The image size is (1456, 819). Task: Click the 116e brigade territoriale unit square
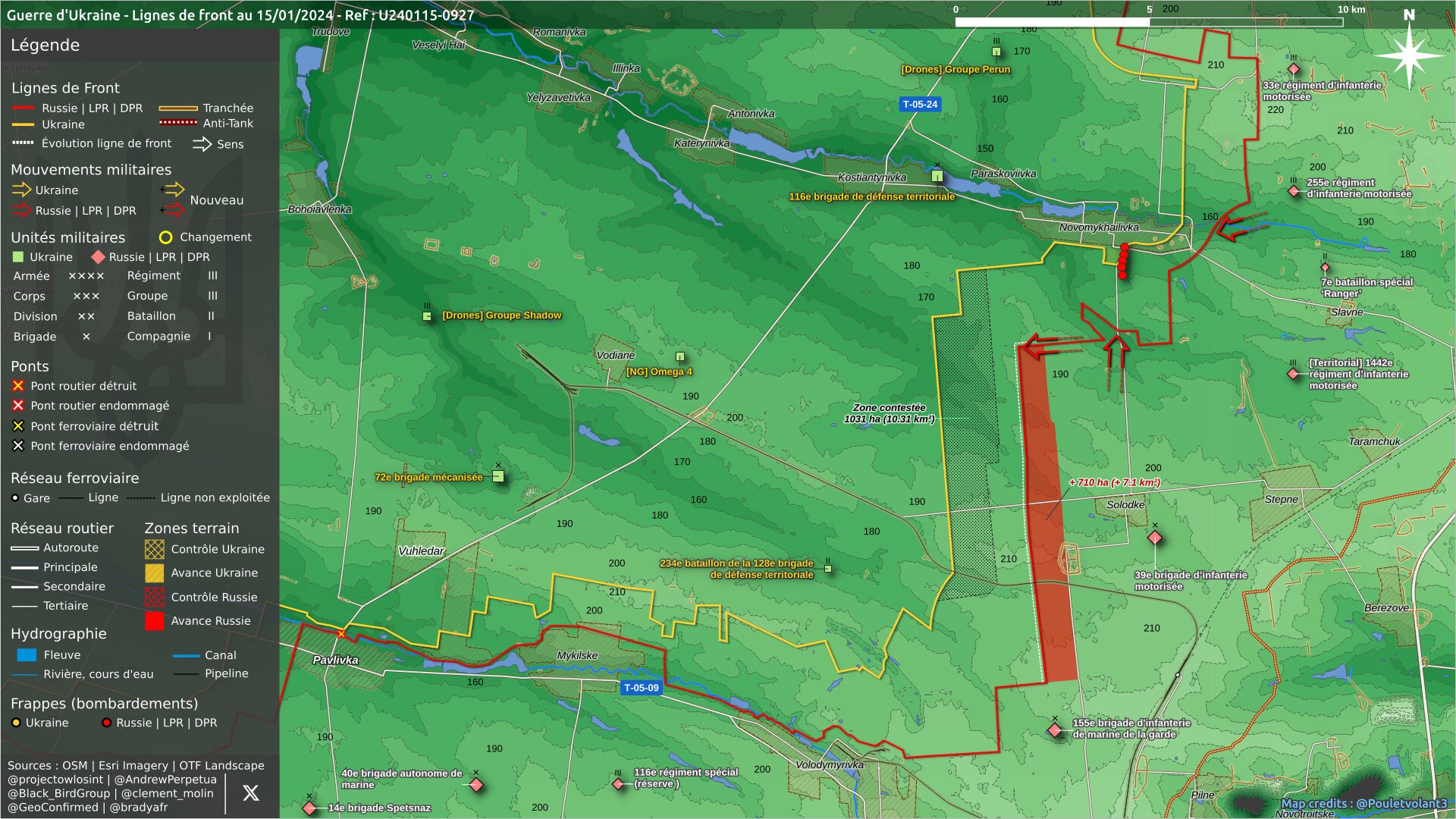[x=937, y=176]
